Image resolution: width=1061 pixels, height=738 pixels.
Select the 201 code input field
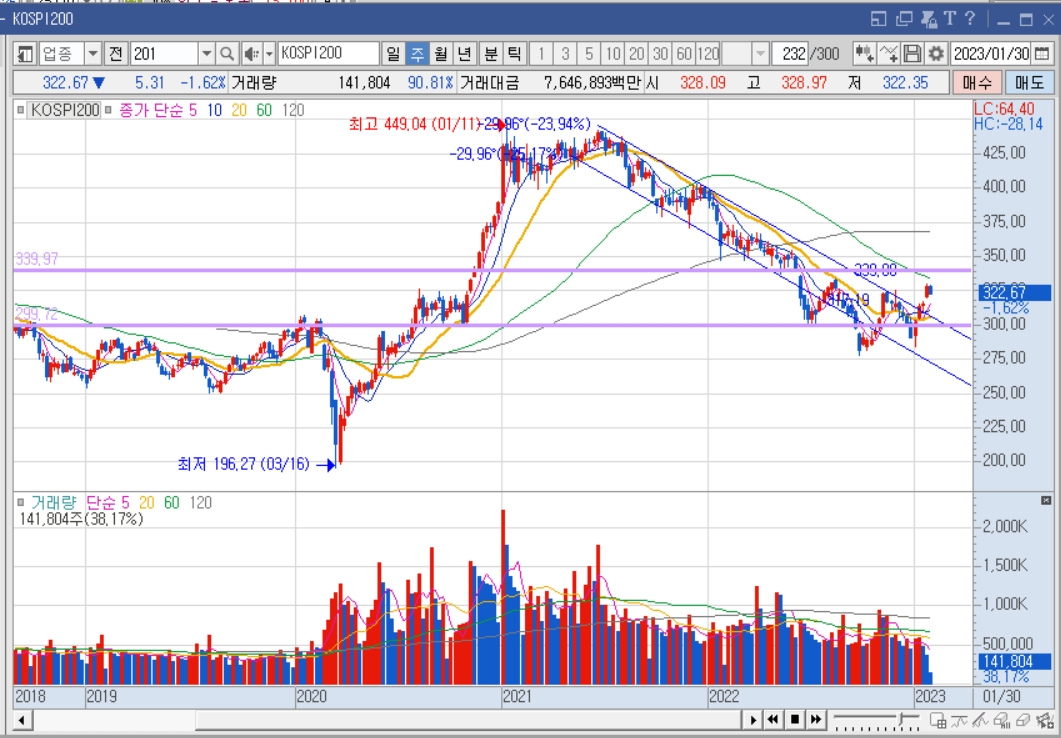pos(164,53)
